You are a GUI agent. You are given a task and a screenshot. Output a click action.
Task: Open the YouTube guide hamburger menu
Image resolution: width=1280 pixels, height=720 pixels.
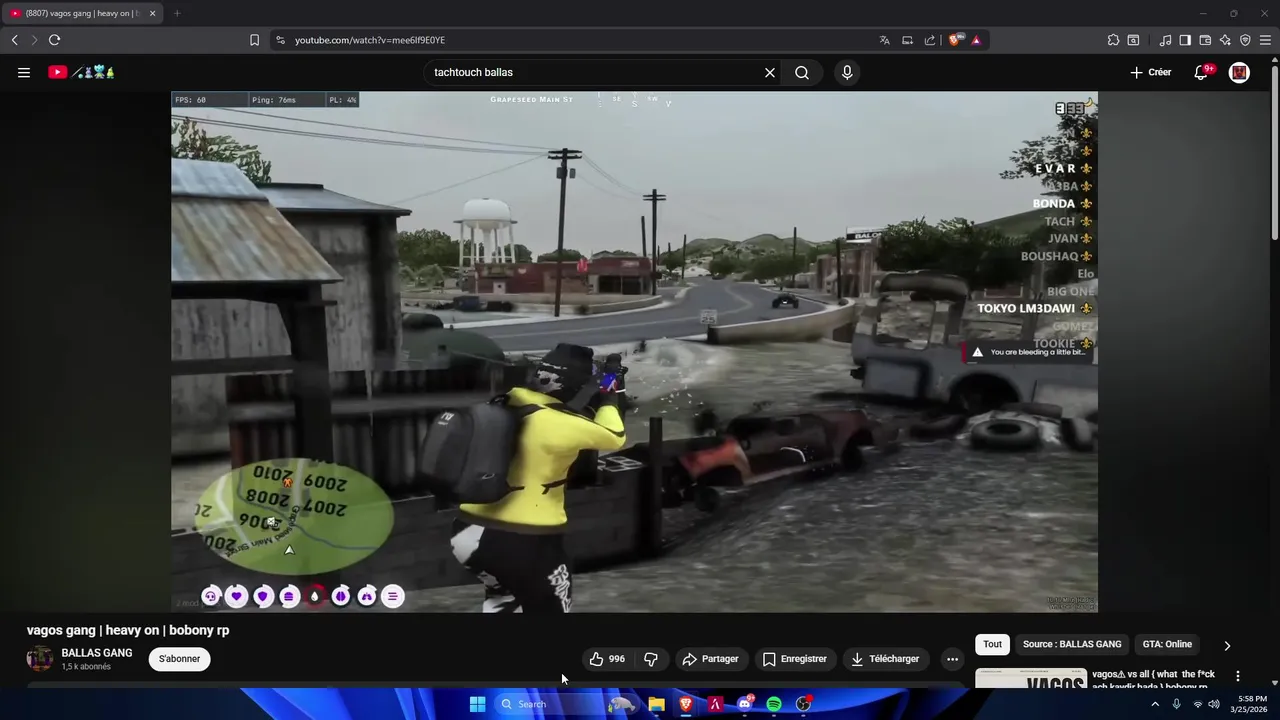pyautogui.click(x=24, y=72)
